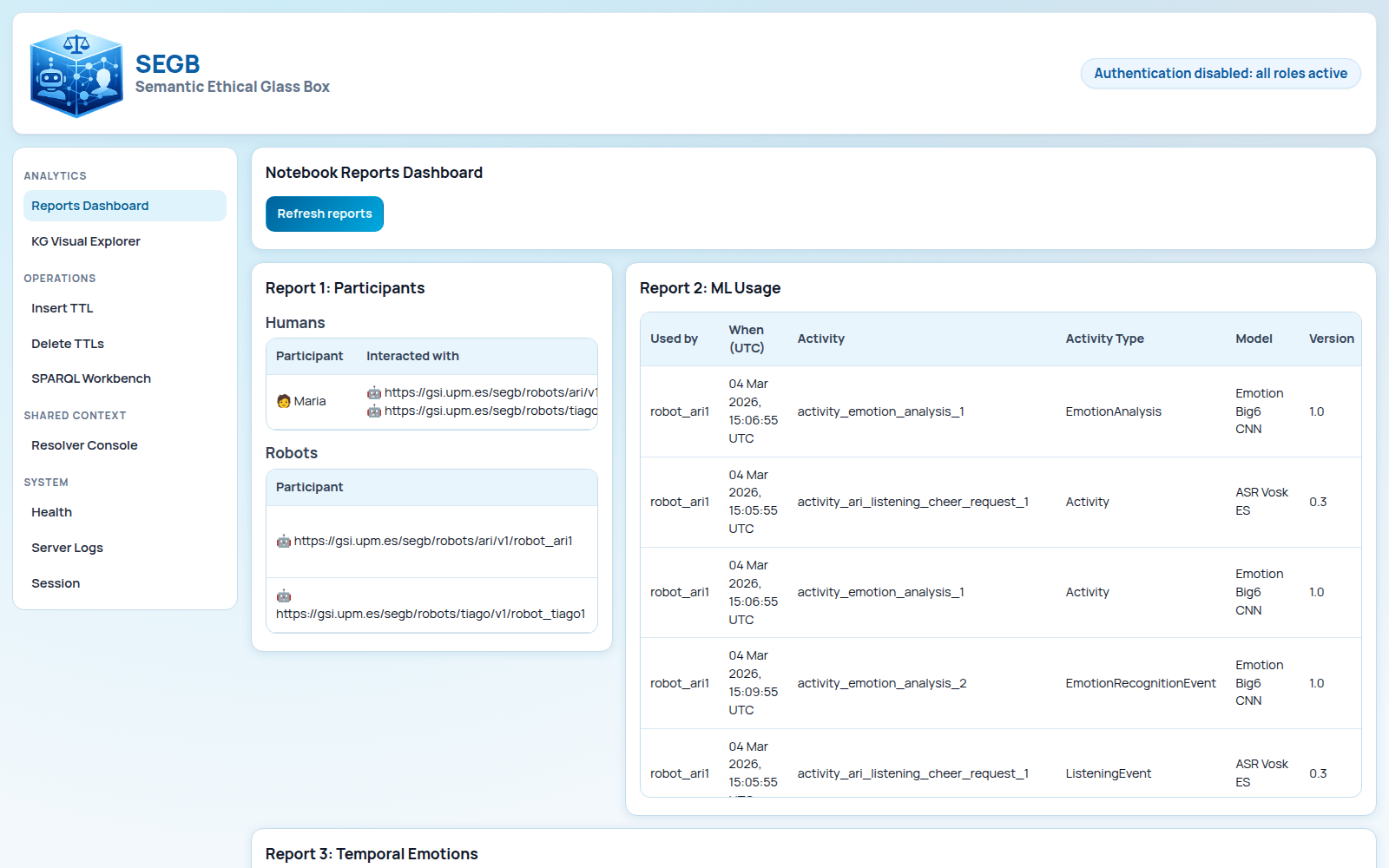The image size is (1389, 868).
Task: Click robot icon beside robot_ari1 in Robots table
Action: pyautogui.click(x=284, y=541)
